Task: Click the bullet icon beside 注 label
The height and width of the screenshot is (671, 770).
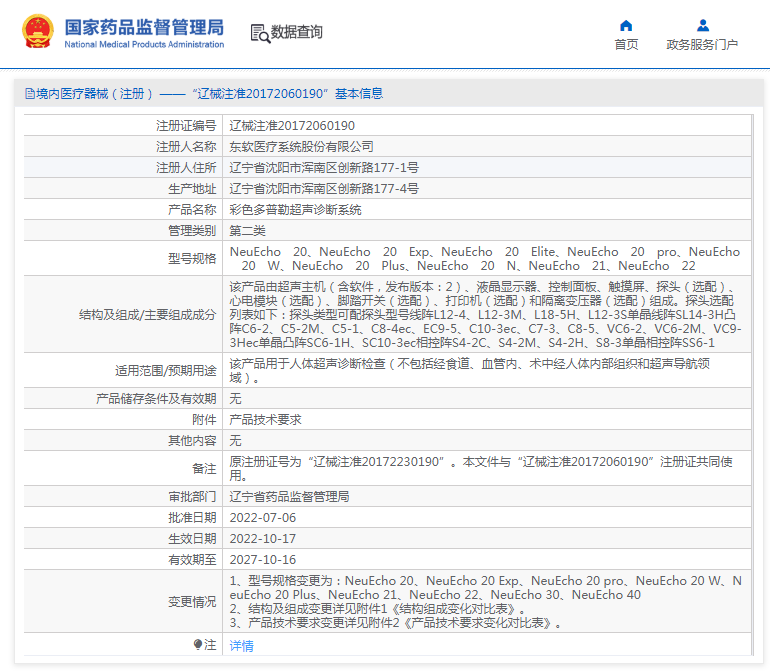Action: (x=198, y=645)
